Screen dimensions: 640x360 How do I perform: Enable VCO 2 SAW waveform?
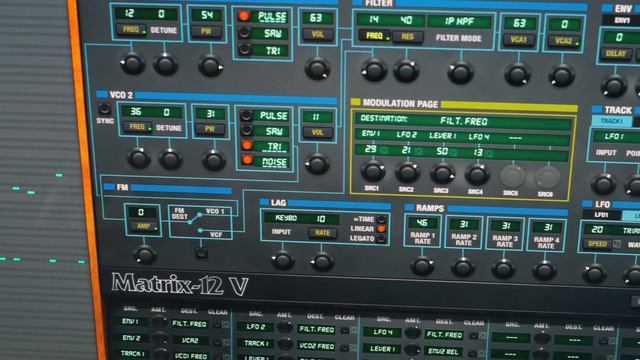click(246, 131)
